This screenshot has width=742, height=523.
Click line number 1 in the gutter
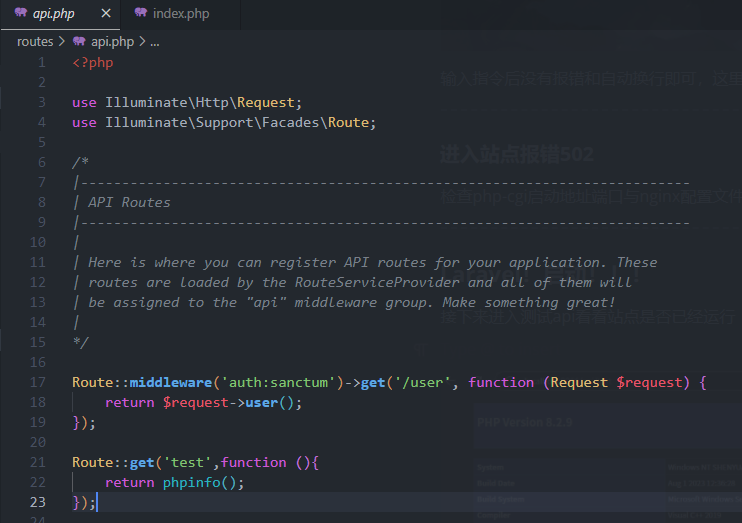pyautogui.click(x=41, y=62)
